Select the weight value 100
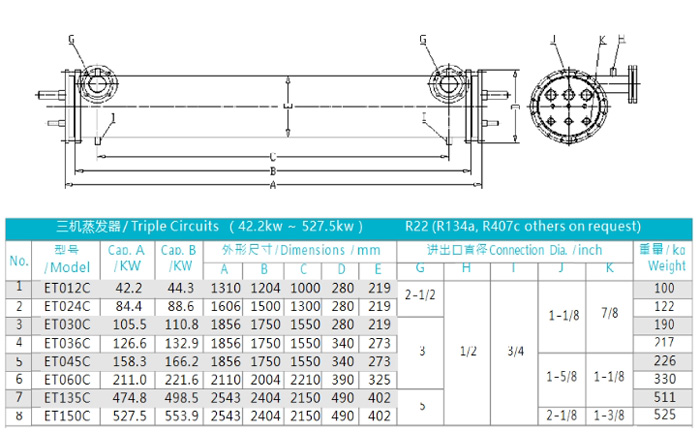This screenshot has height=432, width=700. click(x=664, y=288)
